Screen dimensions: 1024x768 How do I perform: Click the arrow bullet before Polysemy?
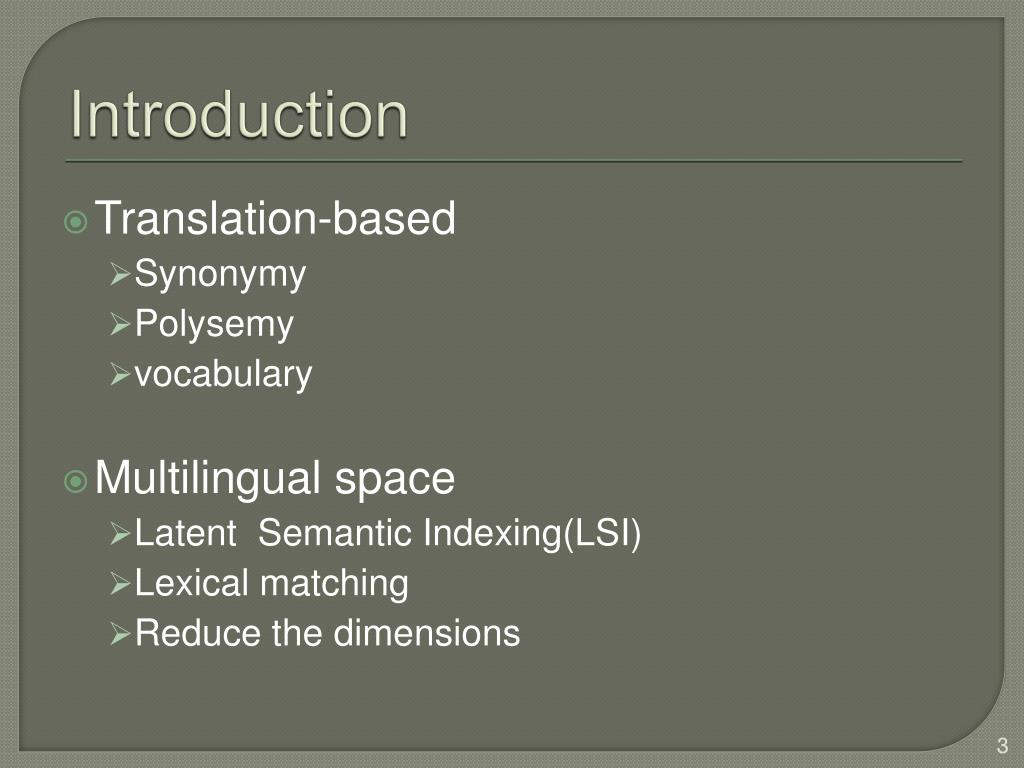click(x=121, y=325)
